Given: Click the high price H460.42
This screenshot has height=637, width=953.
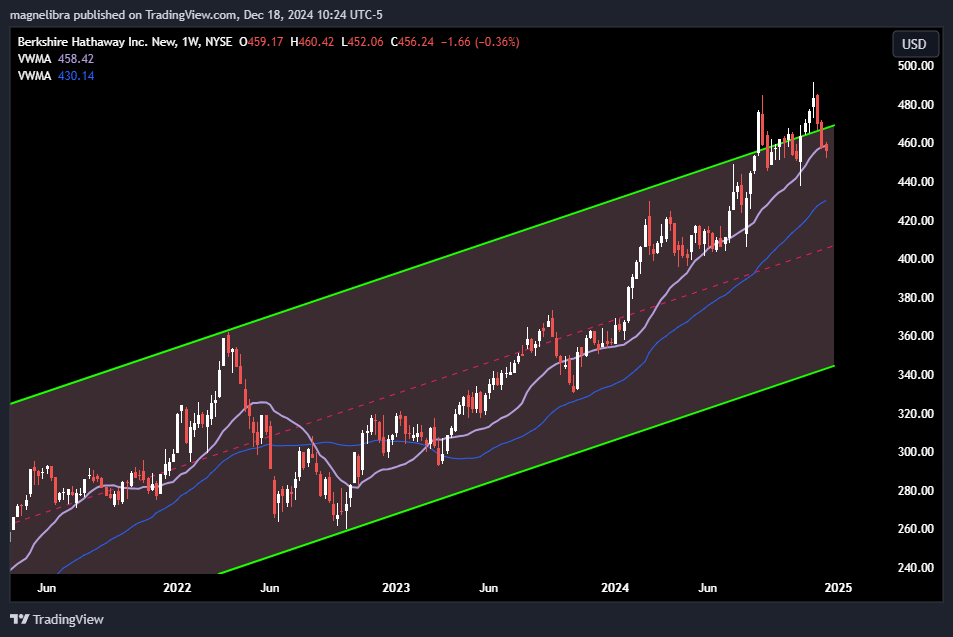Looking at the screenshot, I should pyautogui.click(x=312, y=42).
